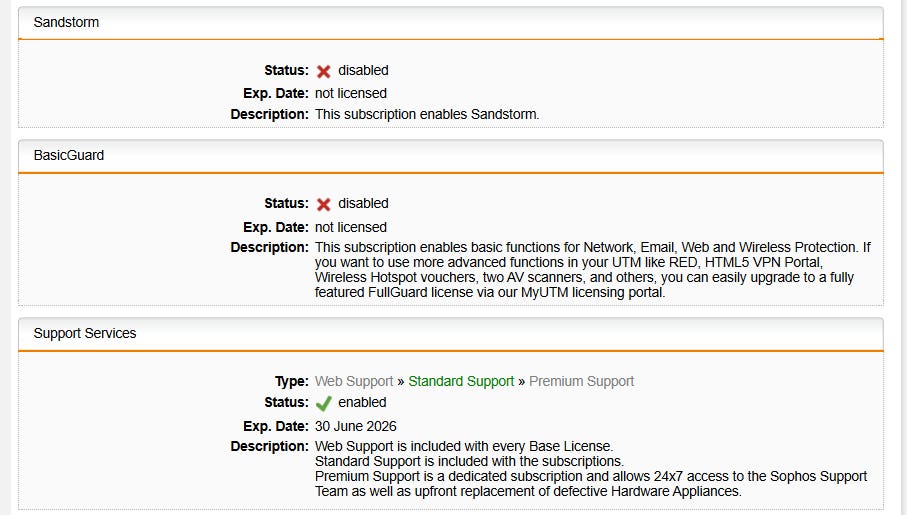Select the Support Services section header
This screenshot has width=907, height=515.
85,333
